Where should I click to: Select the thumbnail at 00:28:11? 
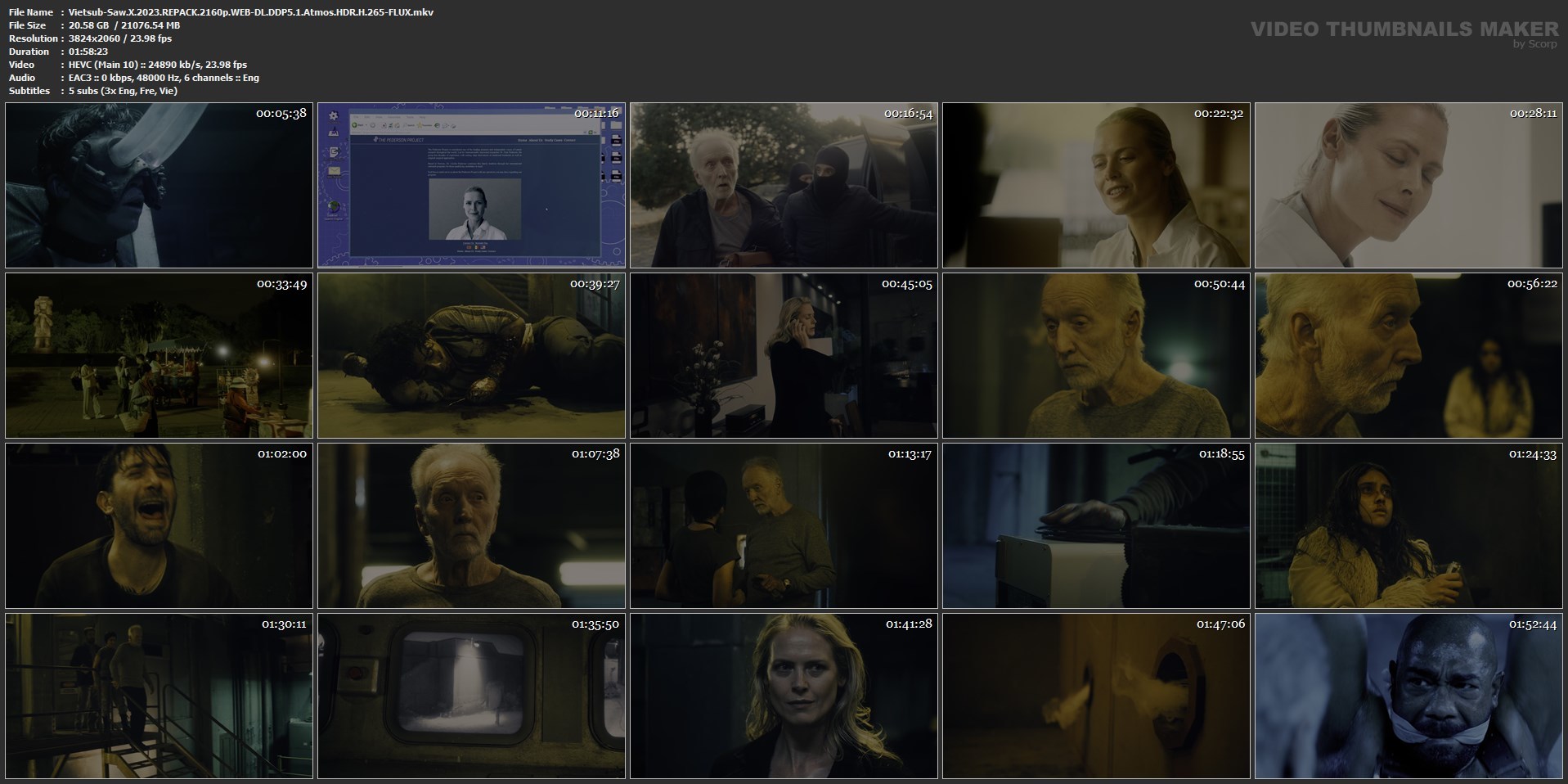tap(1409, 186)
